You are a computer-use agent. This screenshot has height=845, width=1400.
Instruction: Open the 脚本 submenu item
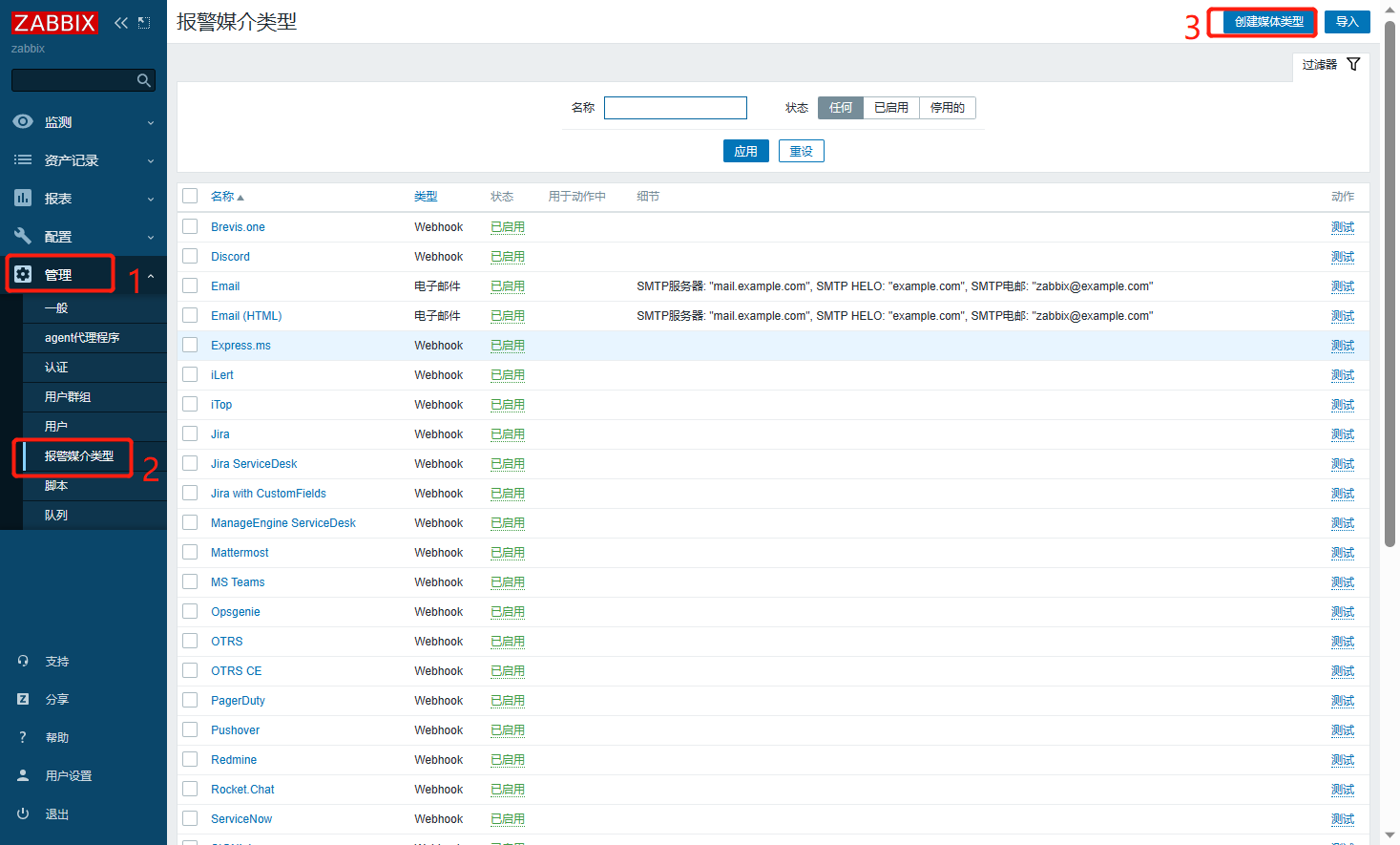coord(94,486)
